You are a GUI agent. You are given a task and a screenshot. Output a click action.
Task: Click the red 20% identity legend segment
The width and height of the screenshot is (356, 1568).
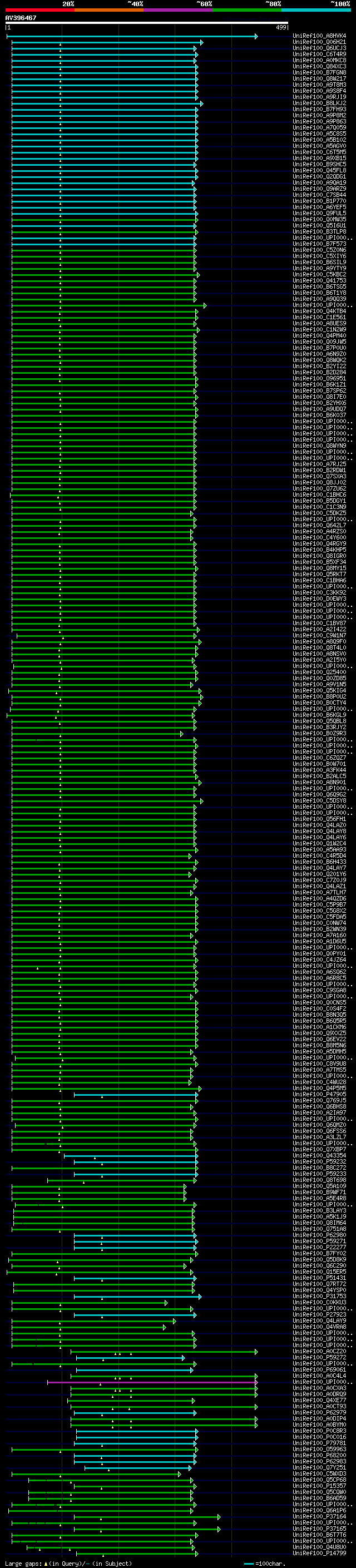click(x=39, y=10)
